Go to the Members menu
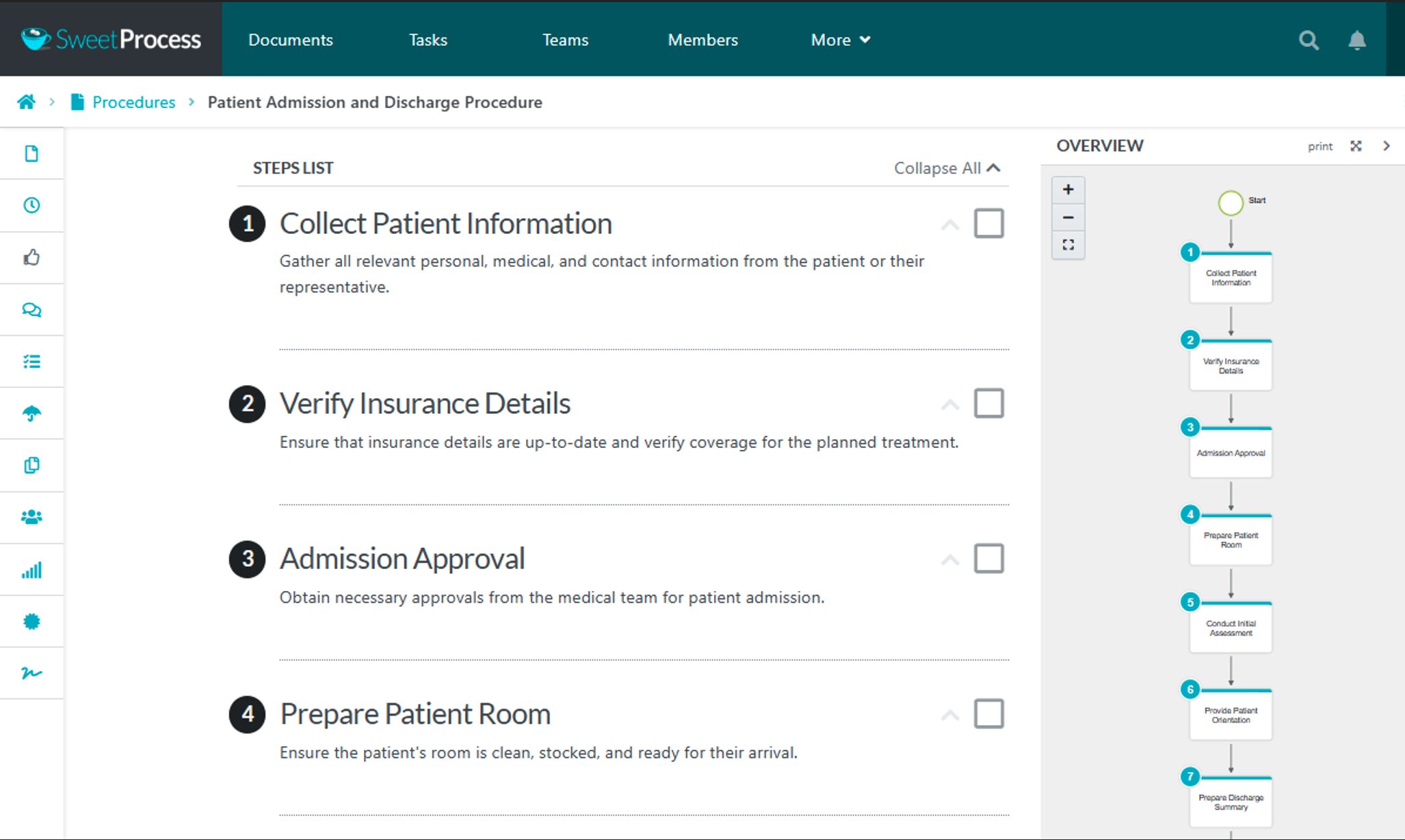This screenshot has width=1405, height=840. tap(702, 40)
